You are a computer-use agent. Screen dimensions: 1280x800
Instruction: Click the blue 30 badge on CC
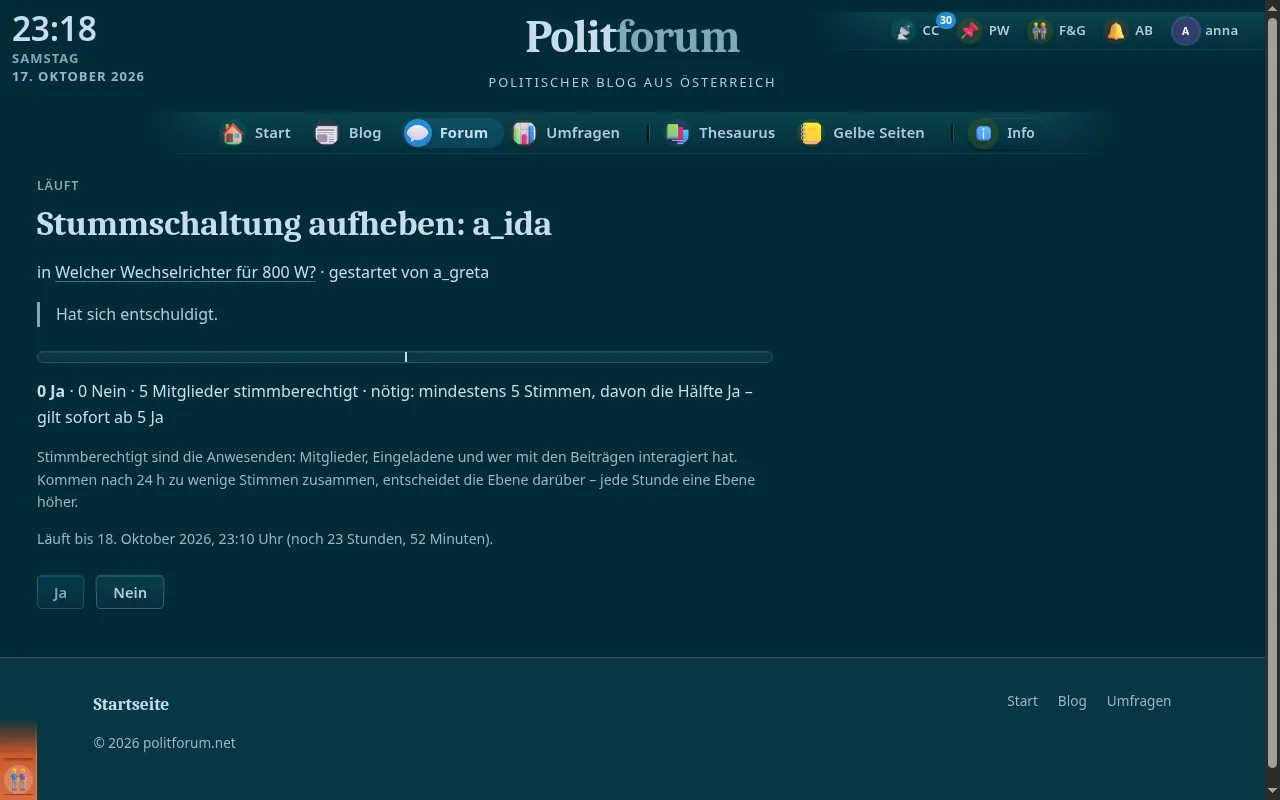[945, 20]
